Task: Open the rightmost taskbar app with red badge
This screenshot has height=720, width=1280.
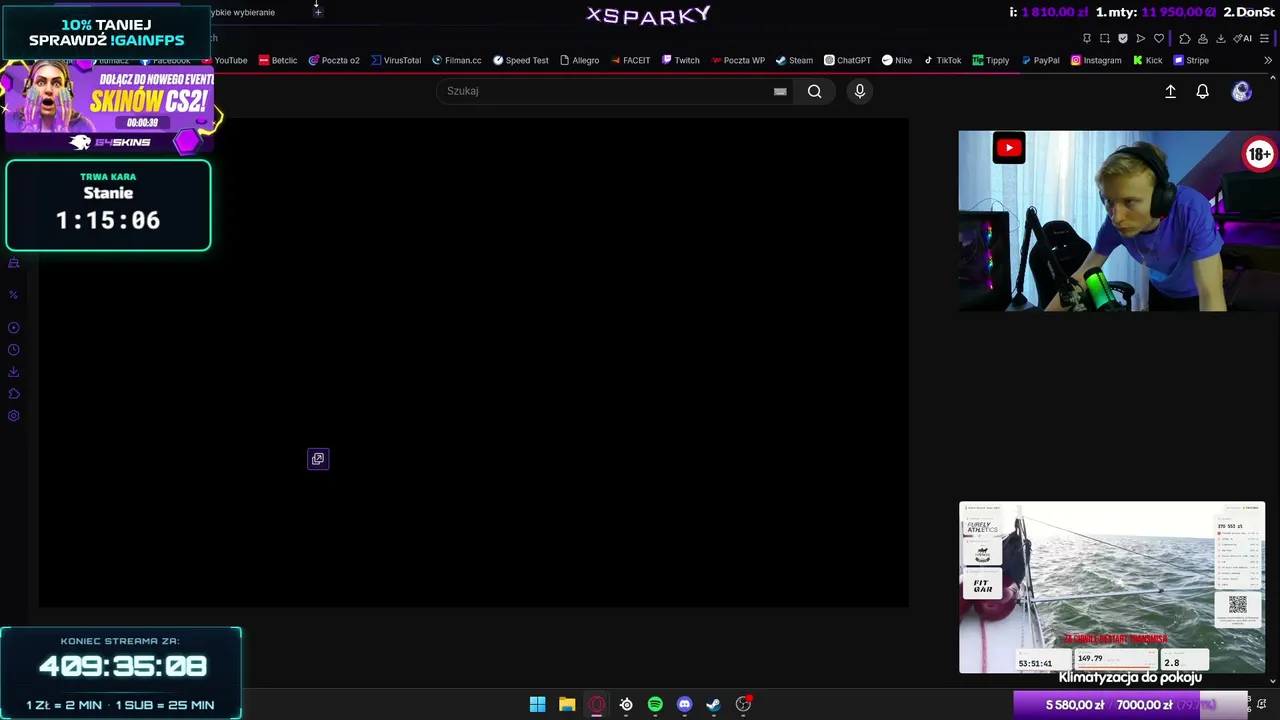Action: 743,704
